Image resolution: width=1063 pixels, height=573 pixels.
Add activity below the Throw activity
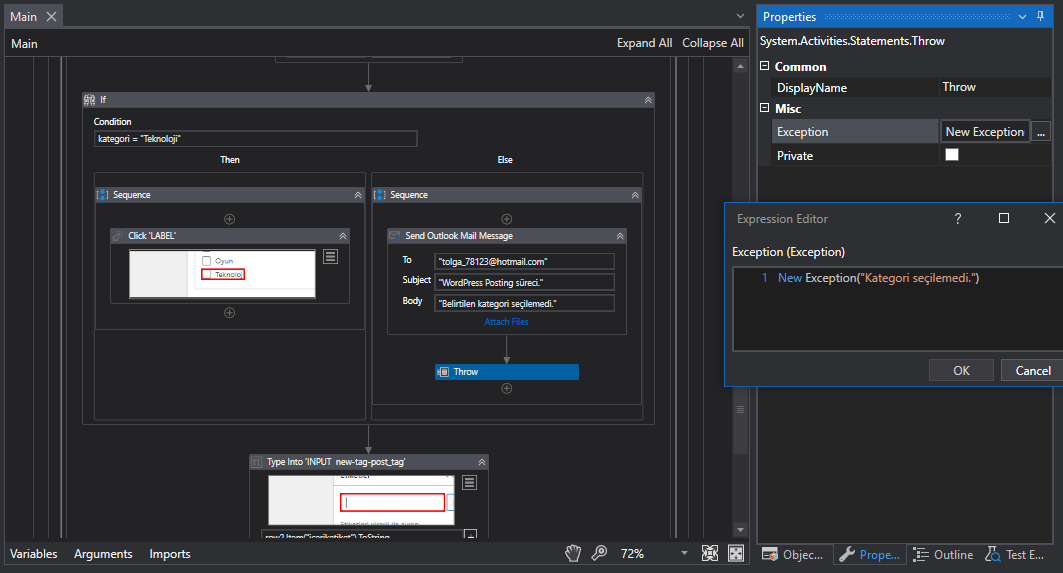[x=506, y=389]
